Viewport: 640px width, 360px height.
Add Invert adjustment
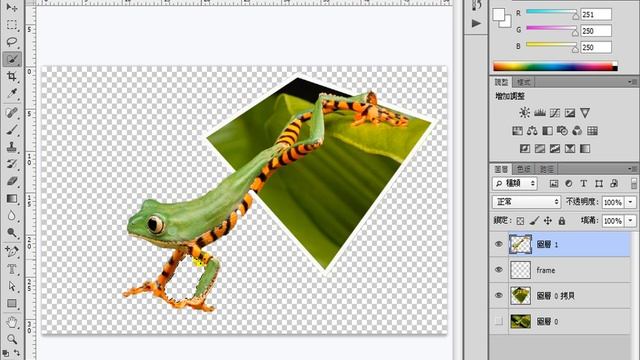tap(525, 149)
